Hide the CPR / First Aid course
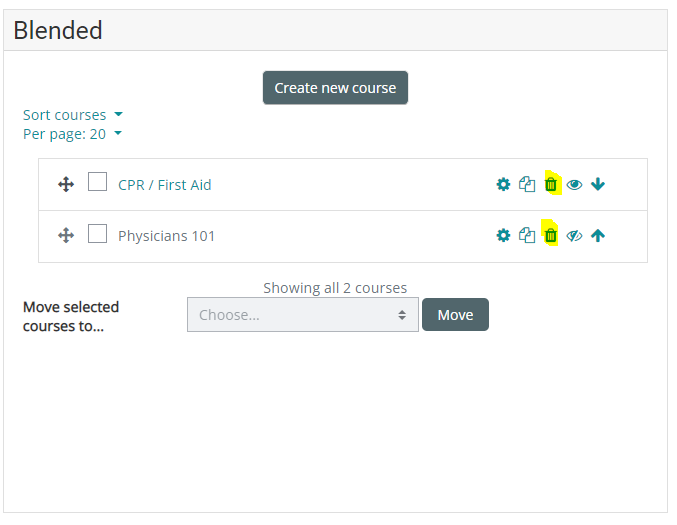This screenshot has width=677, height=525. pyautogui.click(x=574, y=185)
